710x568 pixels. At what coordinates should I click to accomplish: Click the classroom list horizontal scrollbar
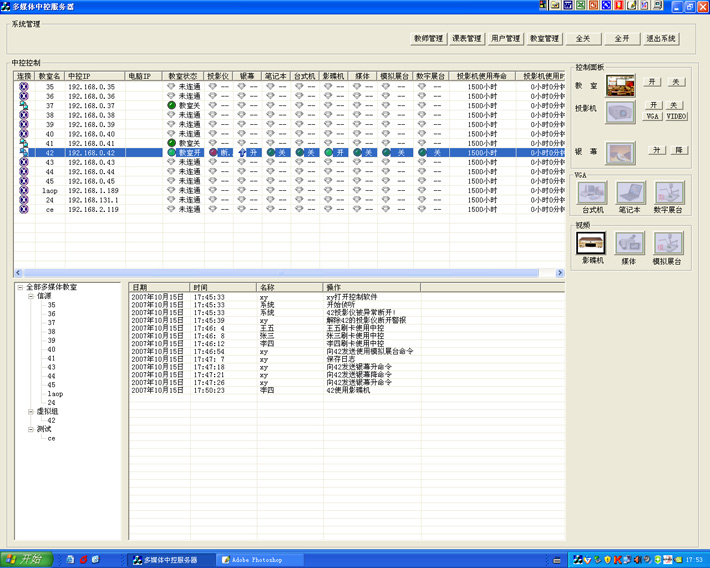point(288,273)
